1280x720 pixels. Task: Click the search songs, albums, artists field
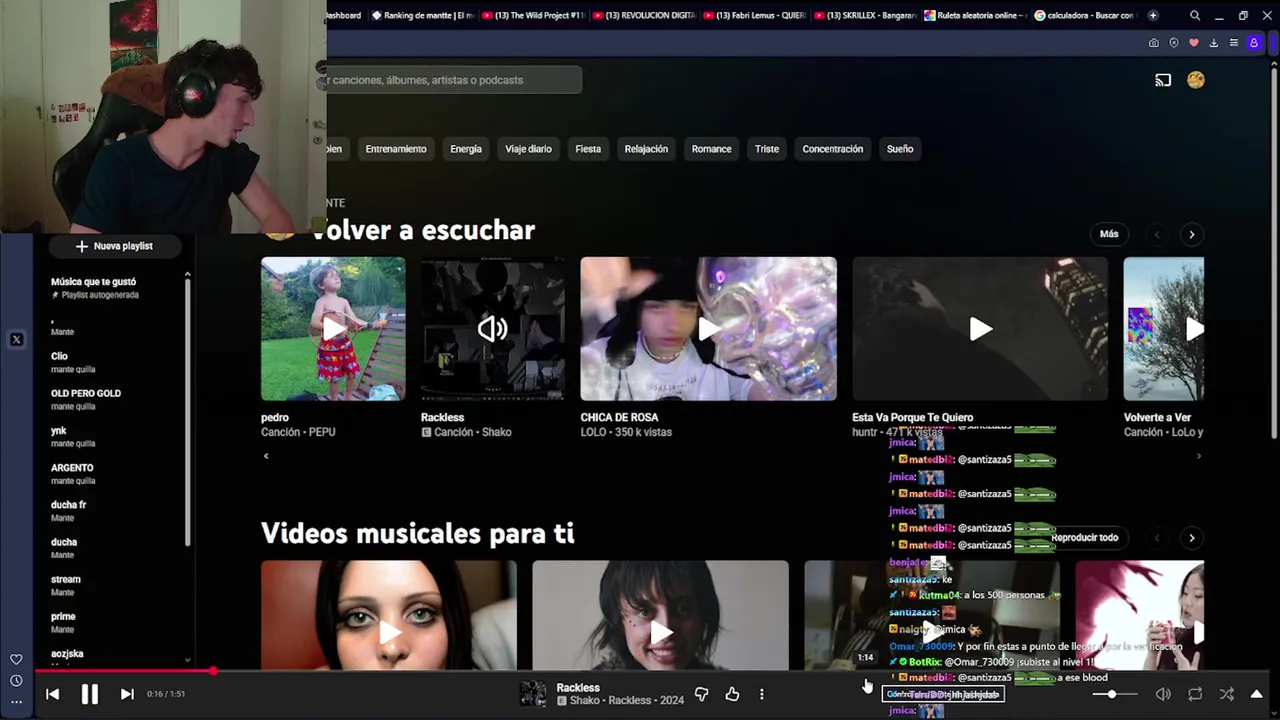pyautogui.click(x=452, y=80)
